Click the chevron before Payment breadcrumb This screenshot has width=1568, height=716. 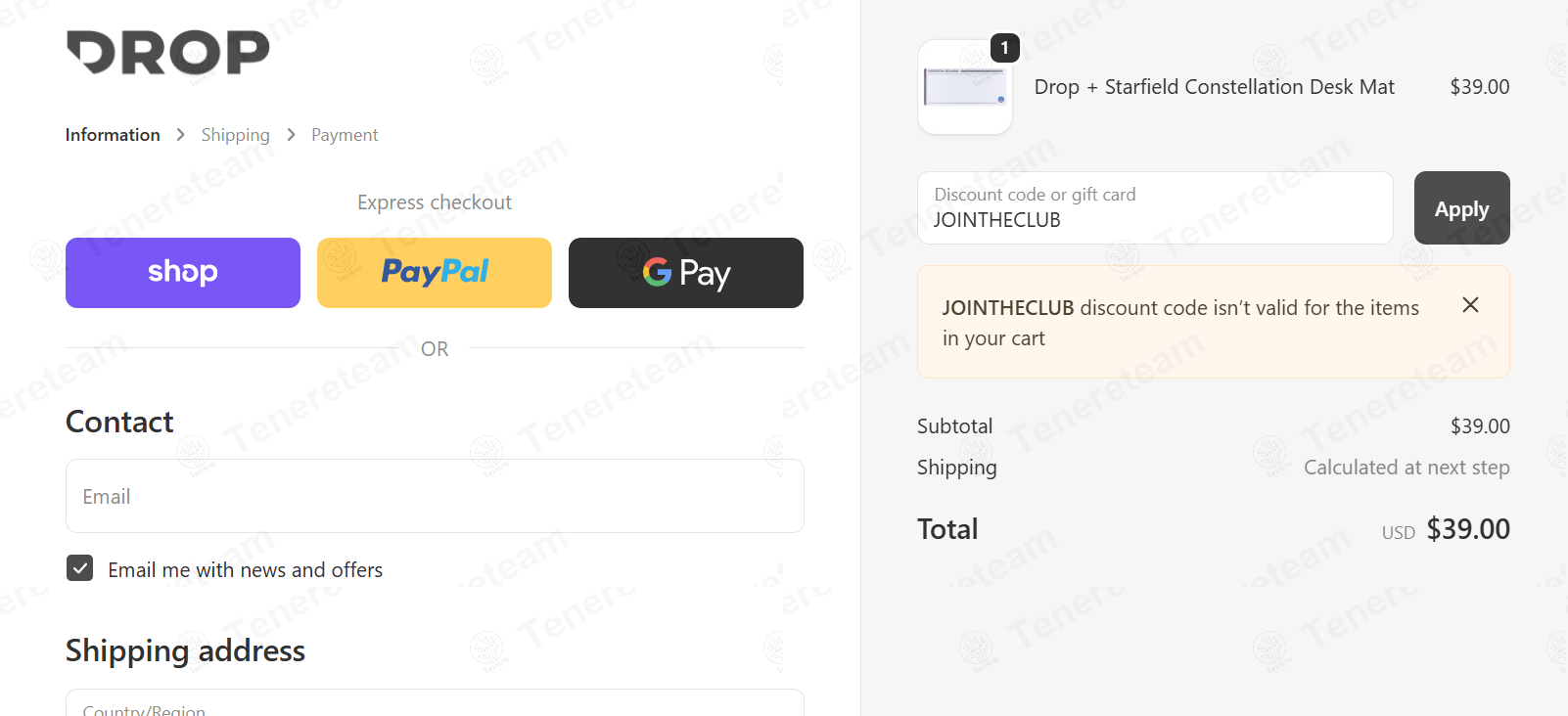pos(291,135)
